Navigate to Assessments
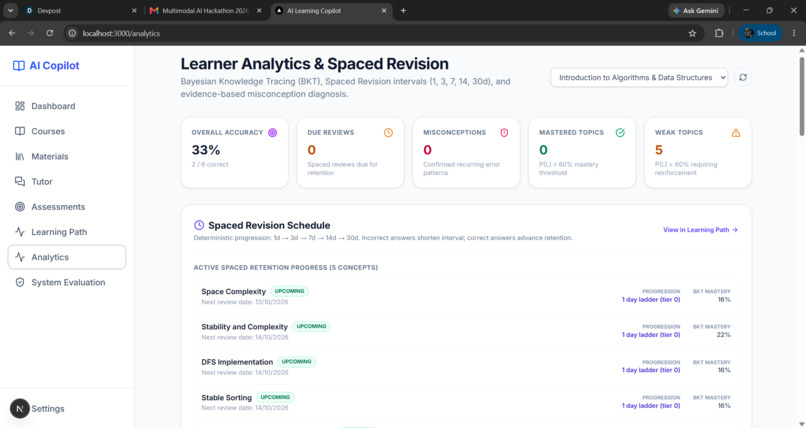 click(x=67, y=207)
